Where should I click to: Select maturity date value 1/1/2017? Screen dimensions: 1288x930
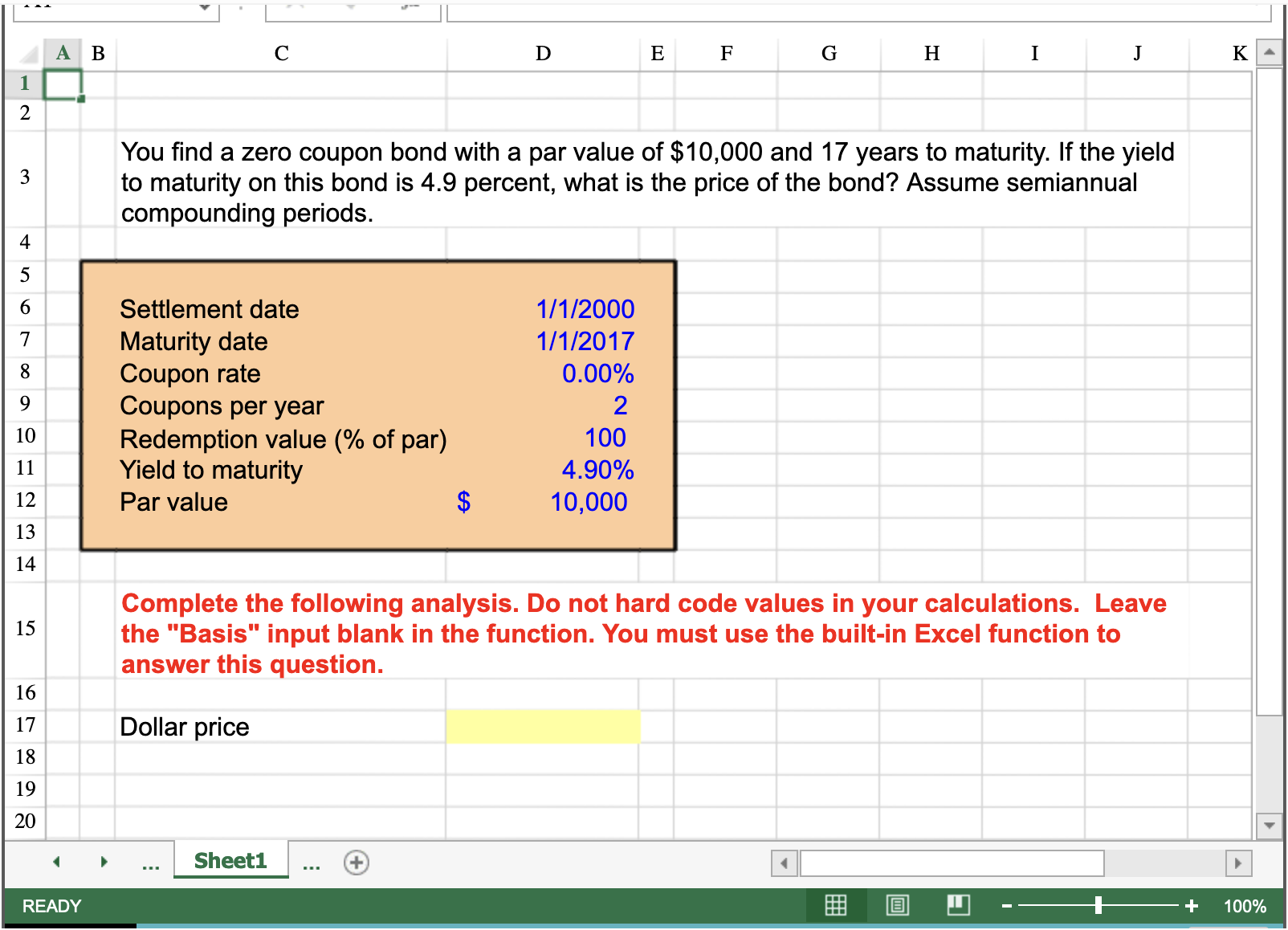pyautogui.click(x=585, y=341)
